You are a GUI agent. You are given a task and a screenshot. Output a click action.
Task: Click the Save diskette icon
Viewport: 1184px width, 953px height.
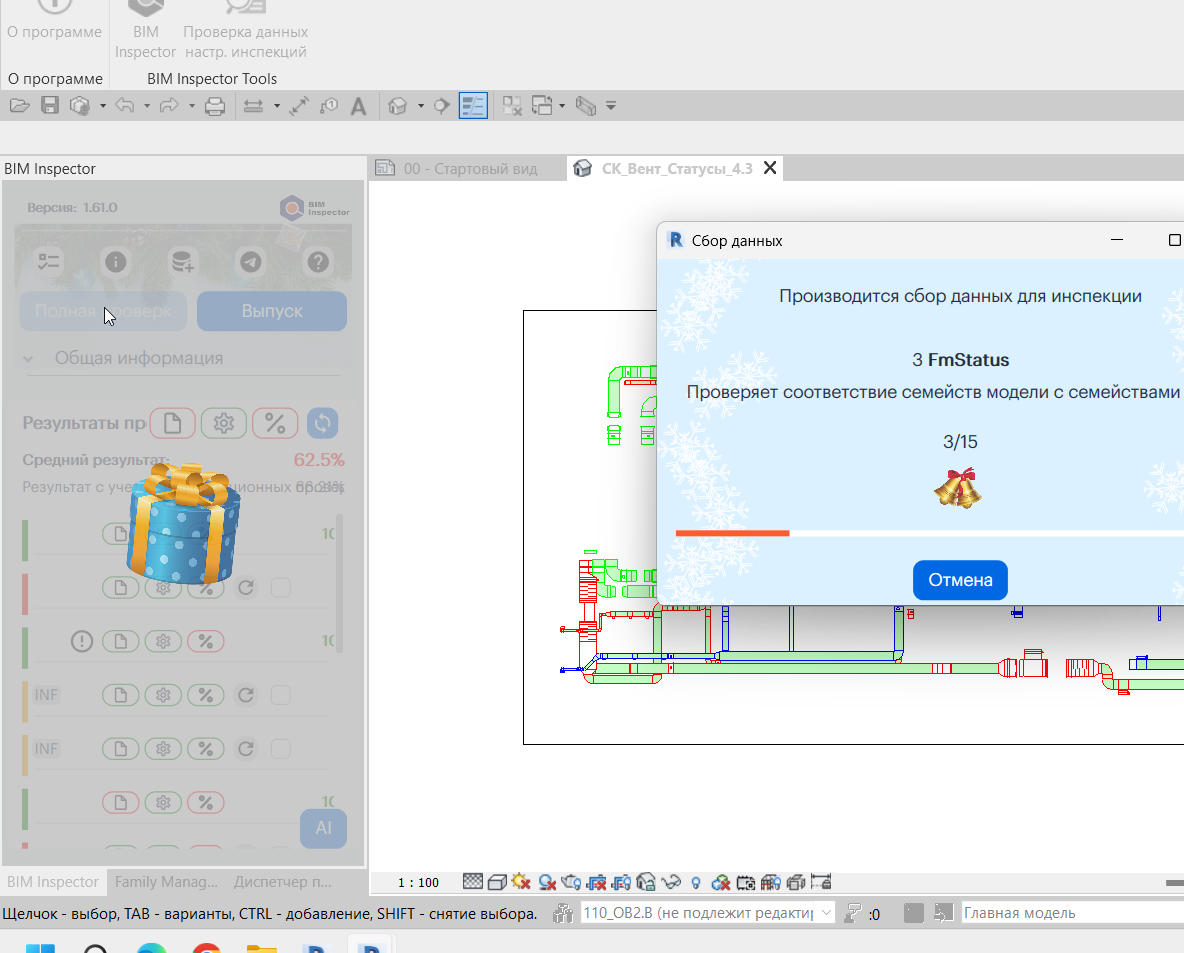point(50,106)
